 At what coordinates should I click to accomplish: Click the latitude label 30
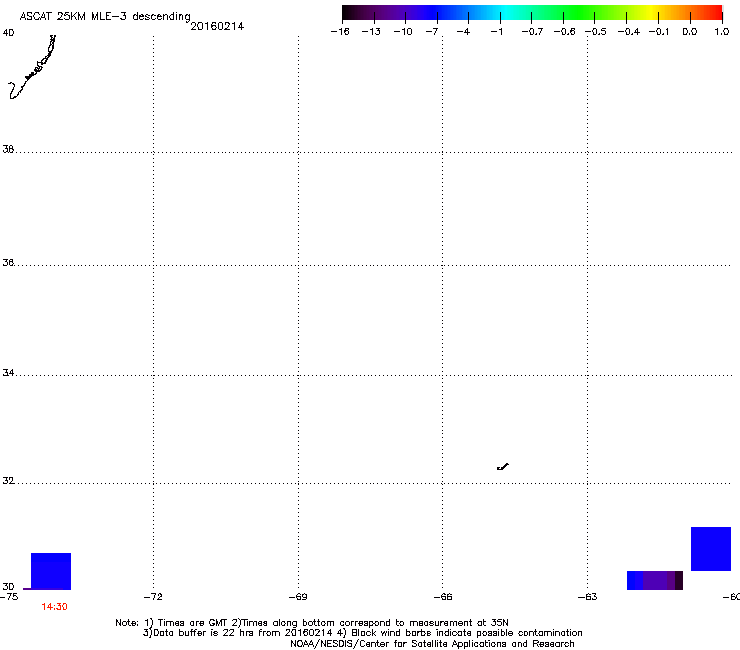point(8,586)
